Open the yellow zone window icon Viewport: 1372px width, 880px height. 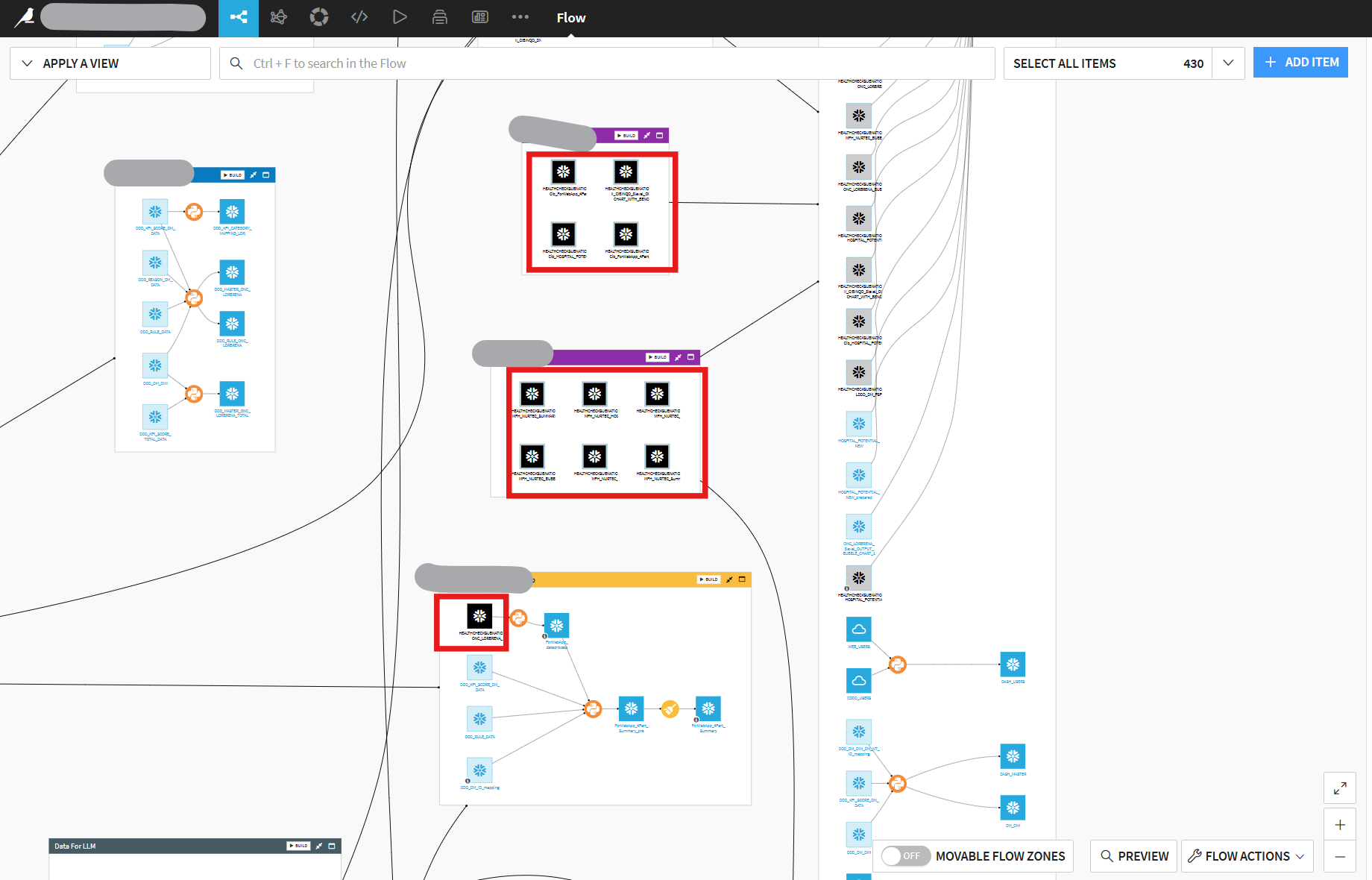(x=743, y=579)
